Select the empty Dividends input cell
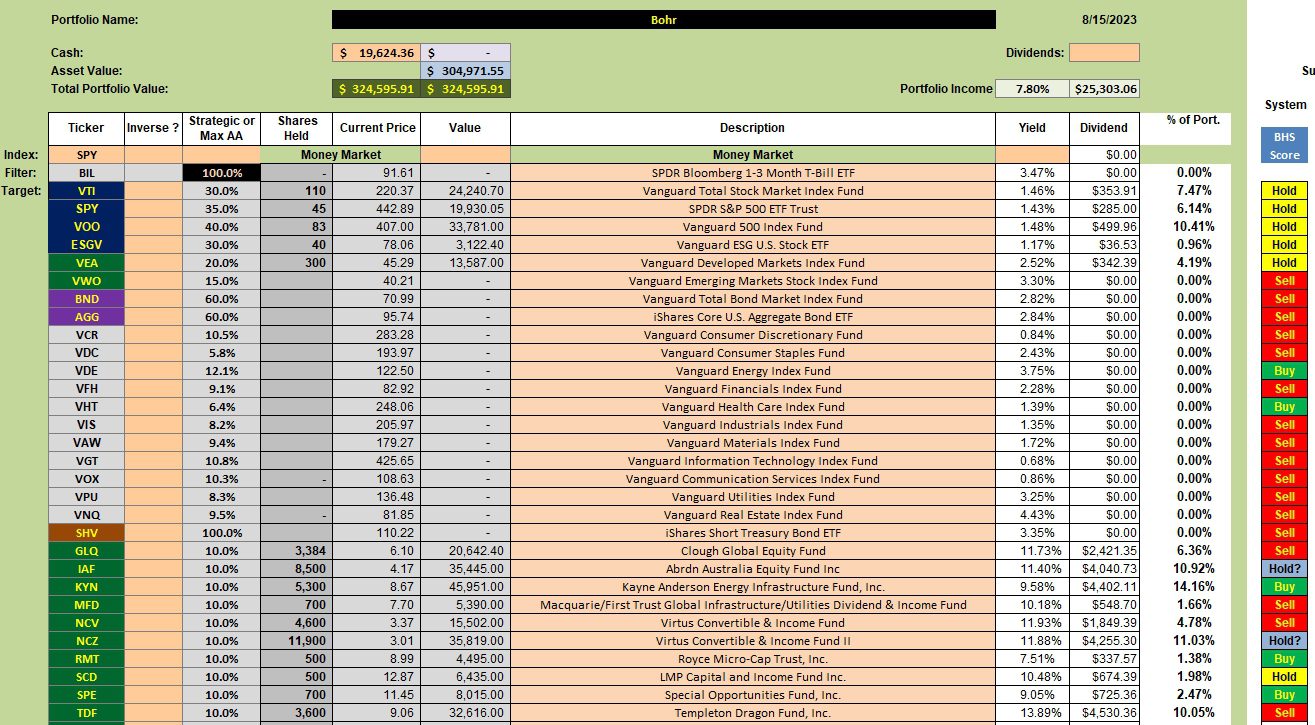The width and height of the screenshot is (1315, 725). point(1104,53)
